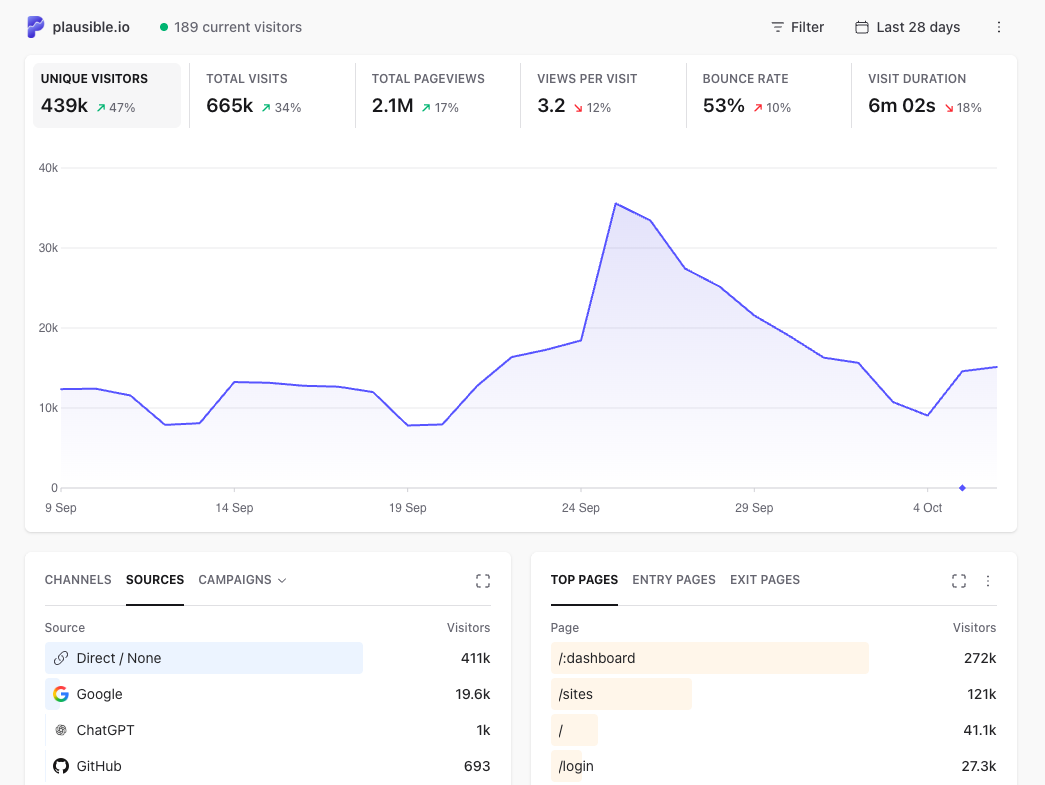Select the Views Per Visit metric card
The image size is (1045, 785).
pos(603,95)
